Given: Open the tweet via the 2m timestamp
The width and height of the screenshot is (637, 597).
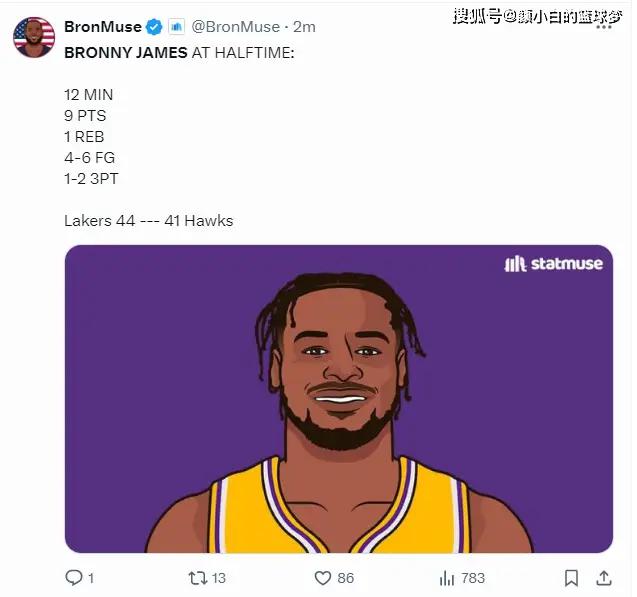Looking at the screenshot, I should 304,26.
